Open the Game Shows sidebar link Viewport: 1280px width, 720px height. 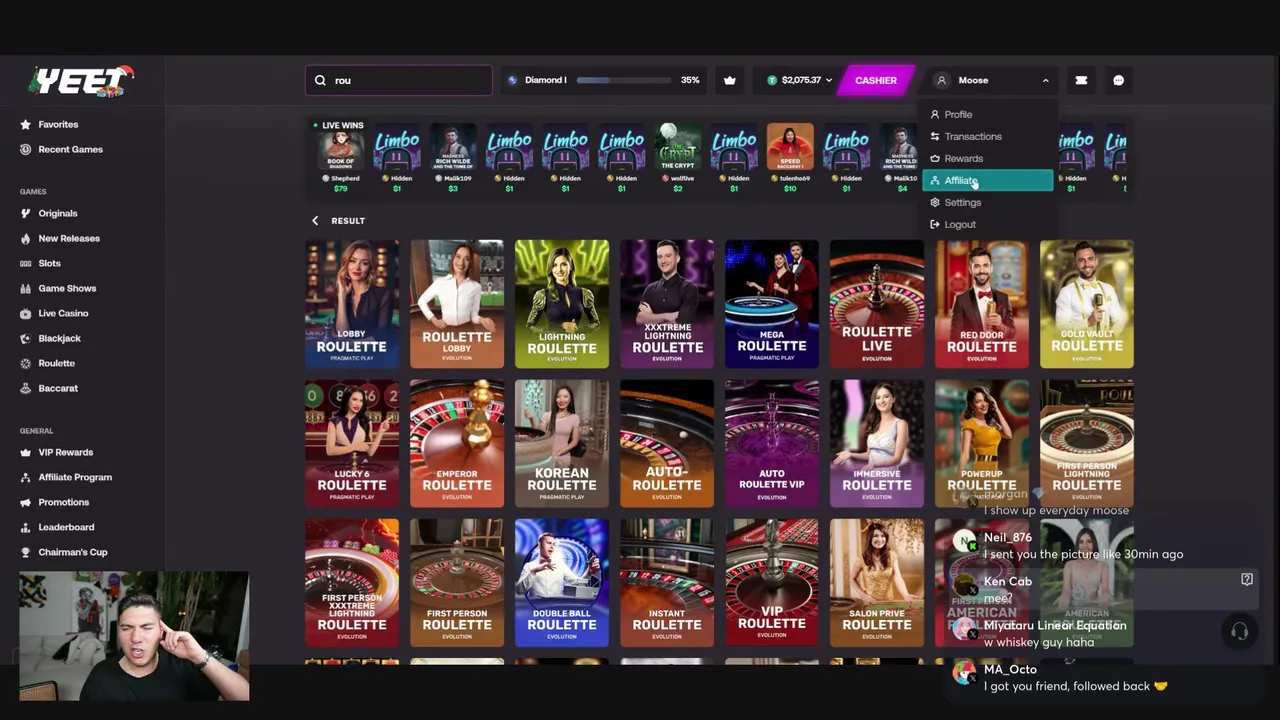point(67,288)
